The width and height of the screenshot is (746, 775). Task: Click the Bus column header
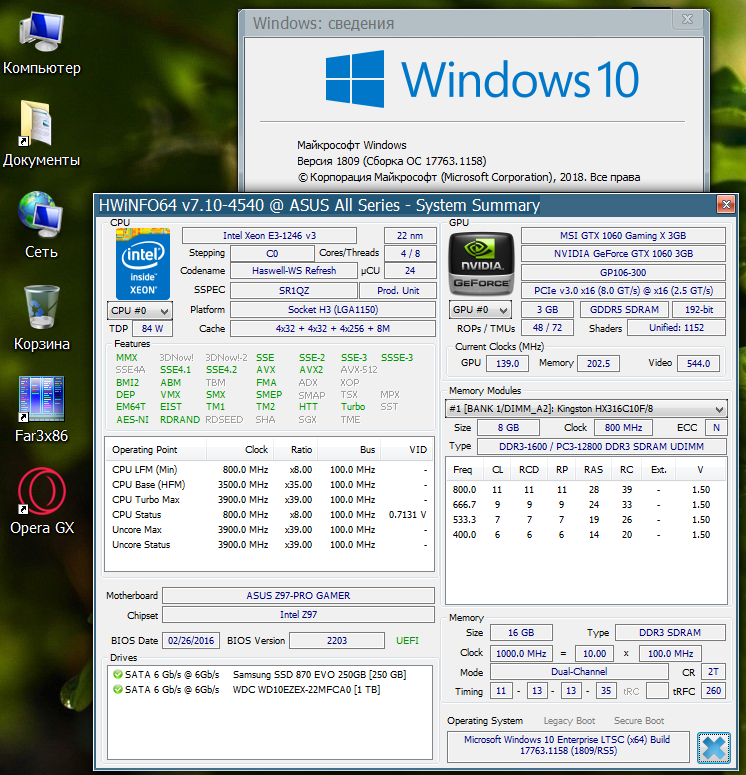[349, 450]
